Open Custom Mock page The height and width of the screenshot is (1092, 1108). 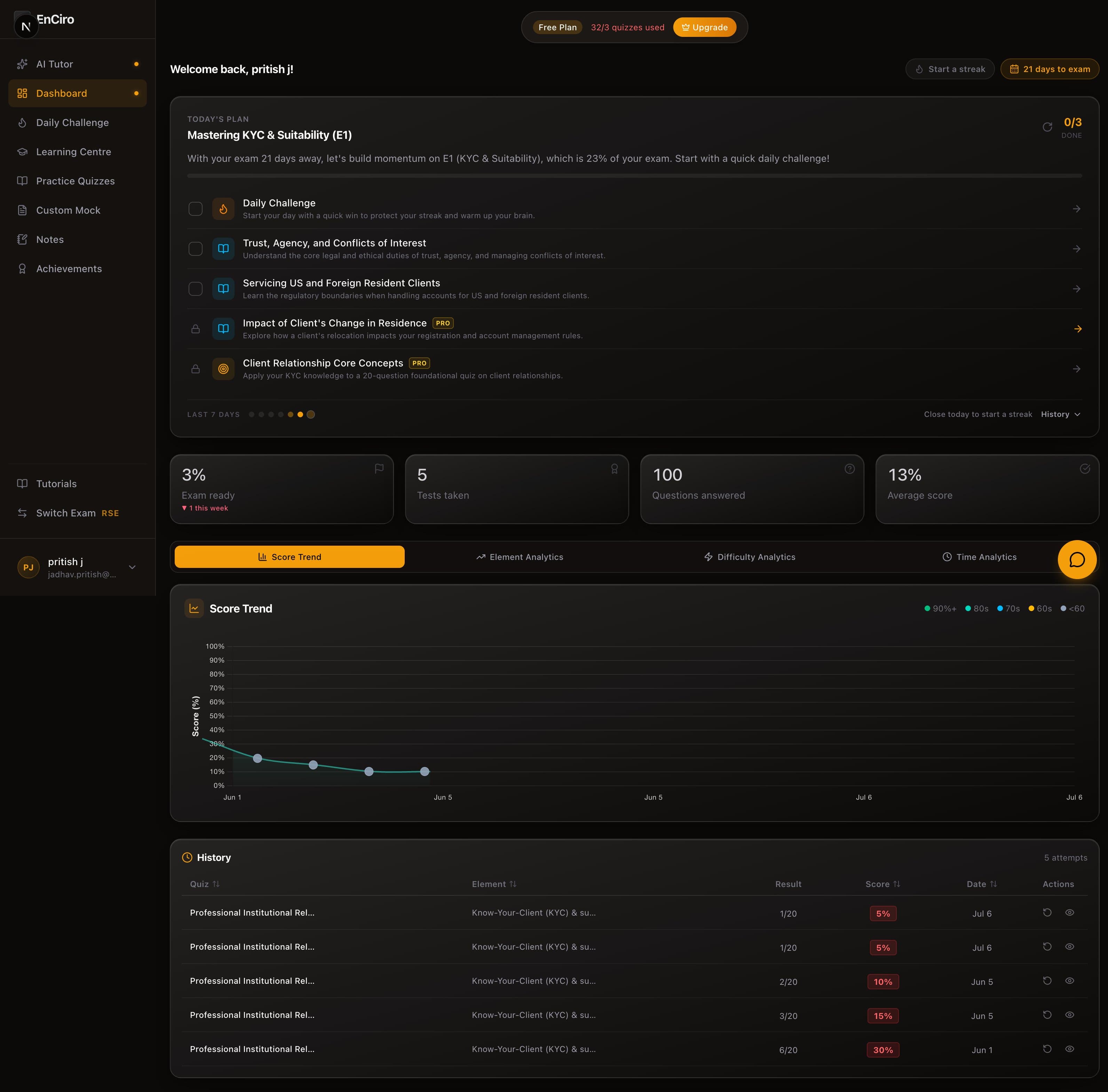(77, 211)
